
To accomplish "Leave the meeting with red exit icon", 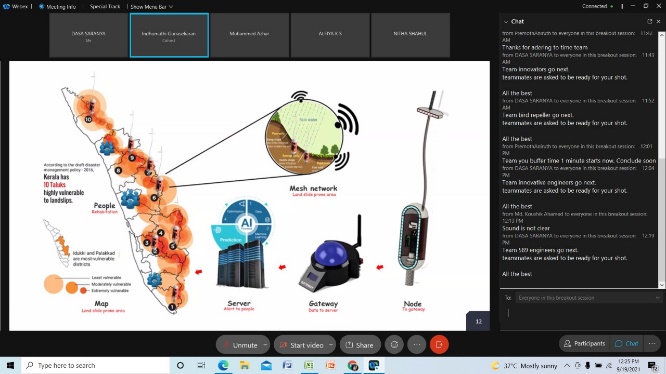I will 439,345.
